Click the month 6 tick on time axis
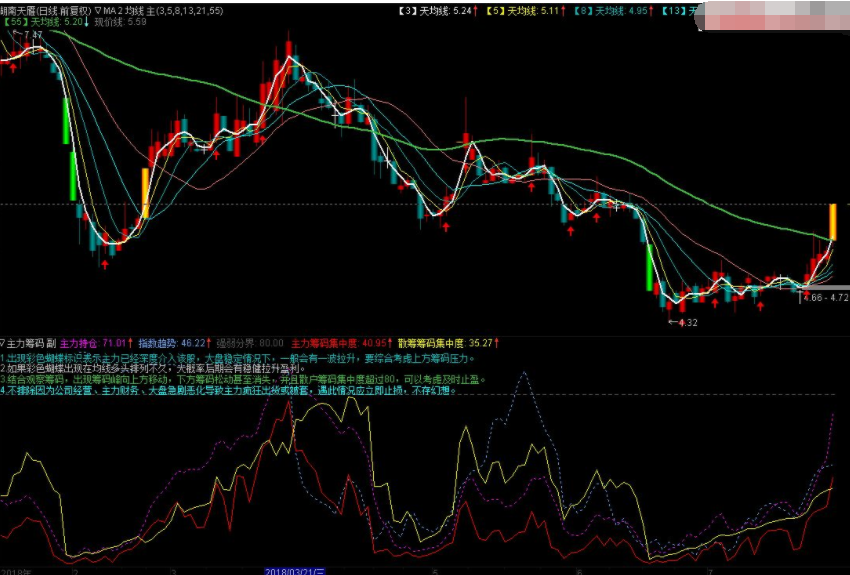This screenshot has height=575, width=850. point(578,571)
